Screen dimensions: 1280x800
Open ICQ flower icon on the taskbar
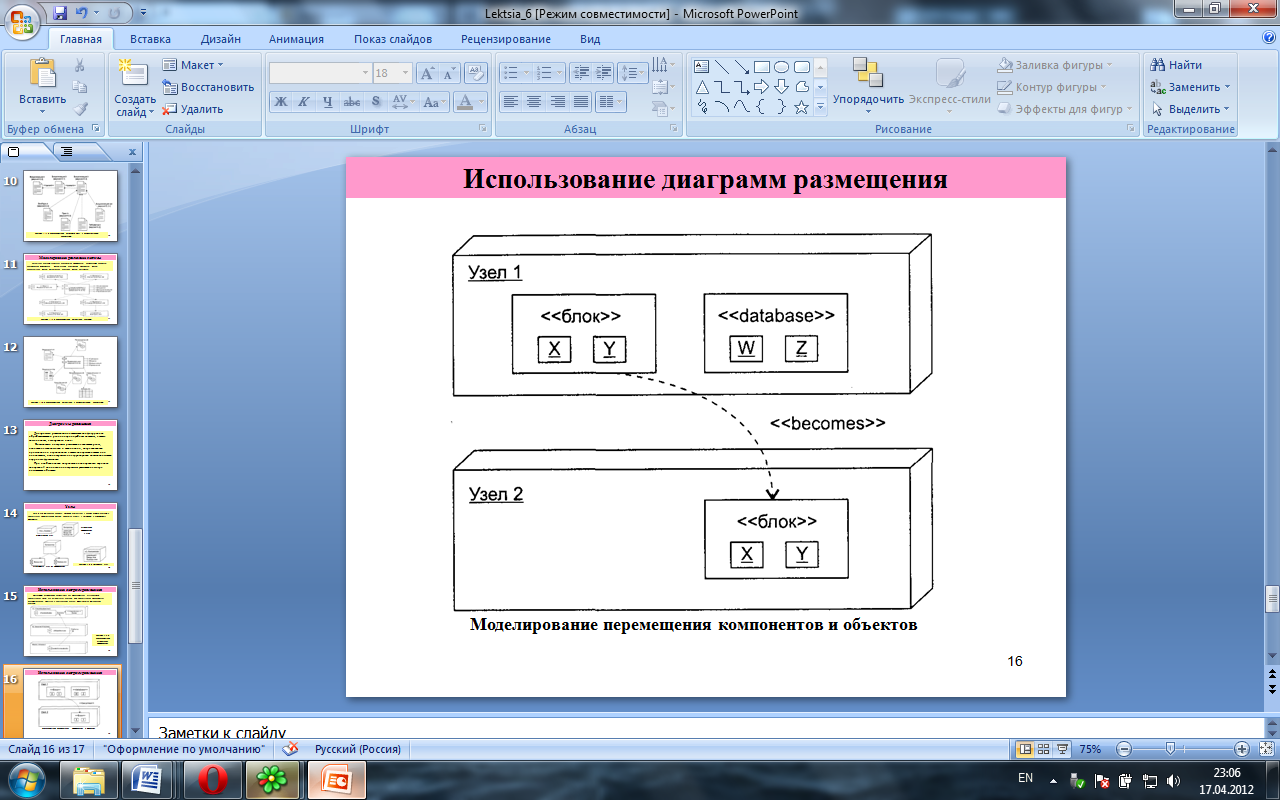point(272,779)
